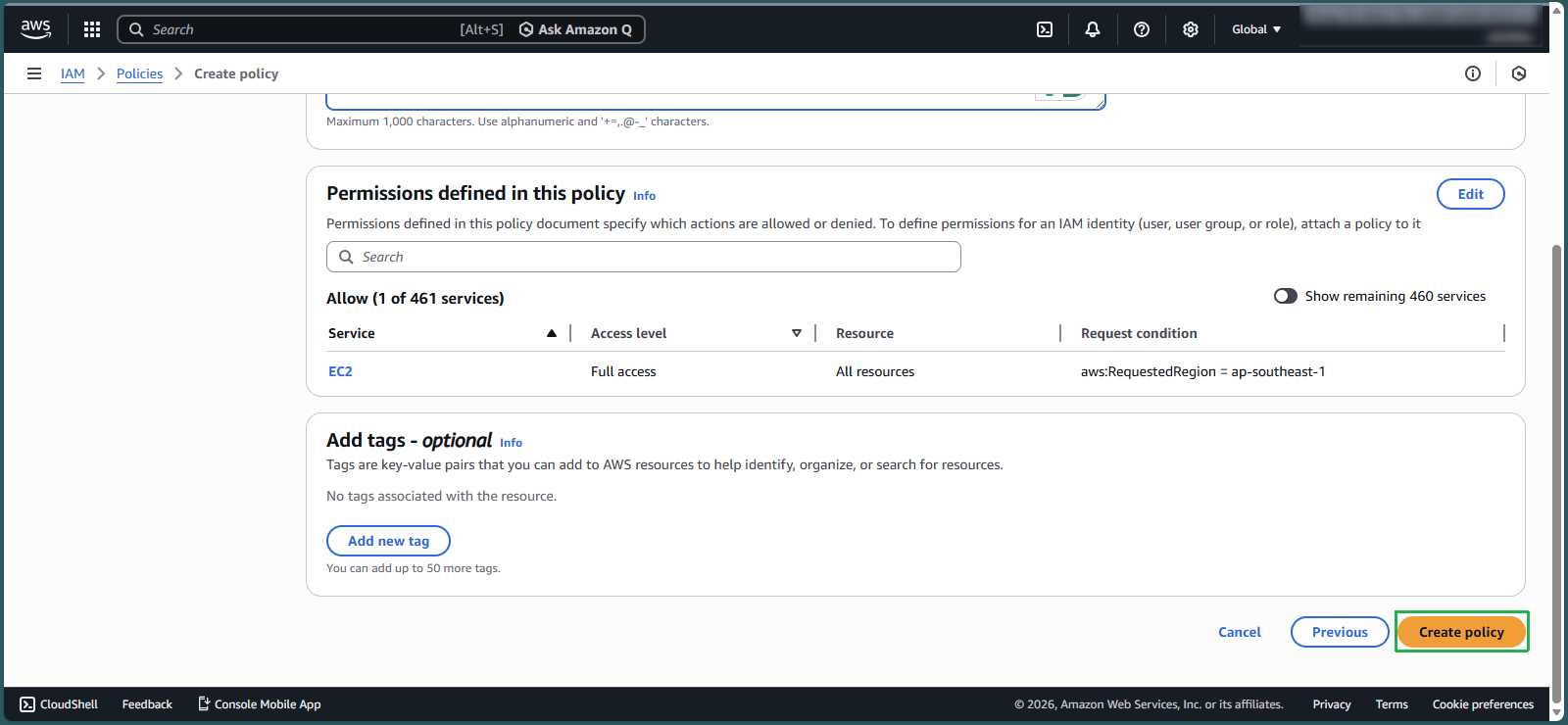This screenshot has height=725, width=1568.
Task: Open Console Mobile App link
Action: [x=259, y=704]
